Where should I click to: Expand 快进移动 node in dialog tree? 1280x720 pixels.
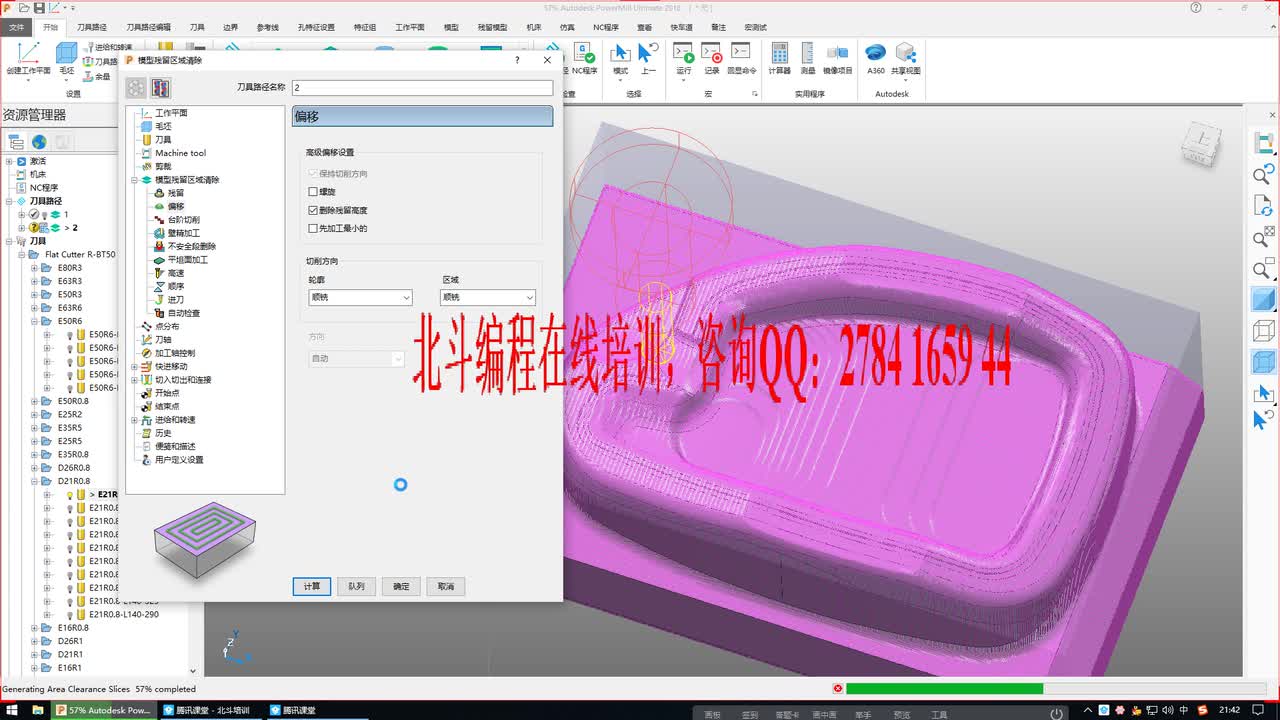click(134, 366)
